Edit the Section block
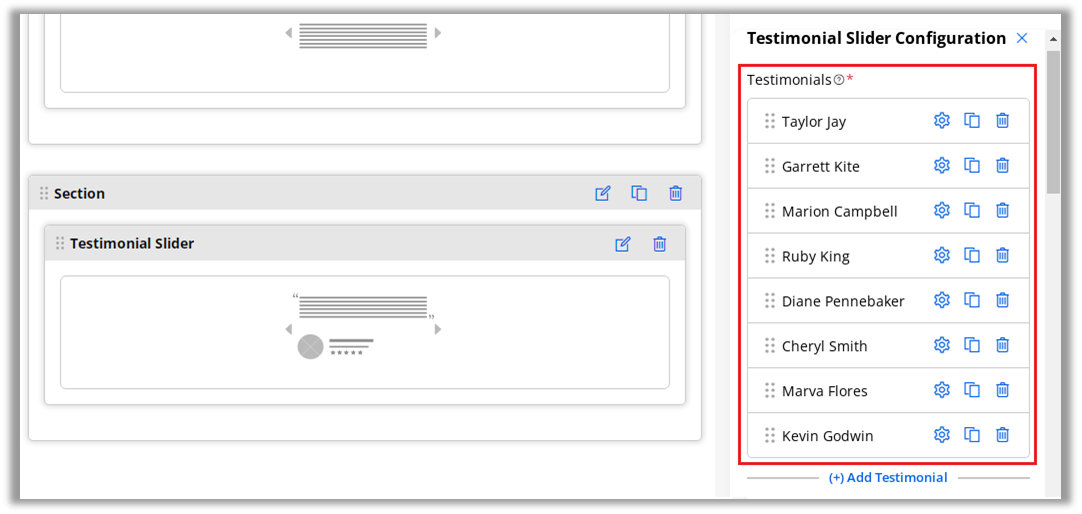This screenshot has height=514, width=1082. 602,194
